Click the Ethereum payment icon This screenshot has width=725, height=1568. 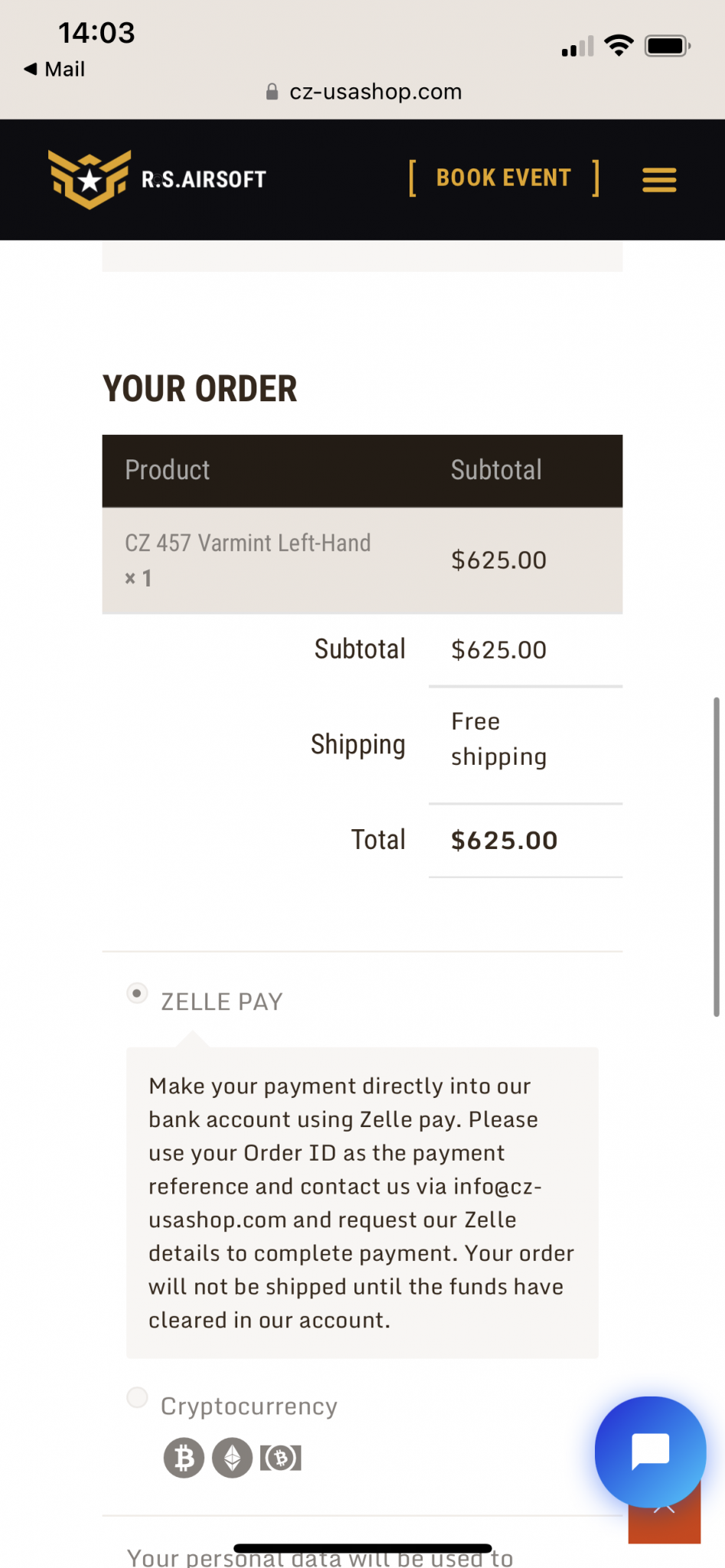click(232, 1458)
